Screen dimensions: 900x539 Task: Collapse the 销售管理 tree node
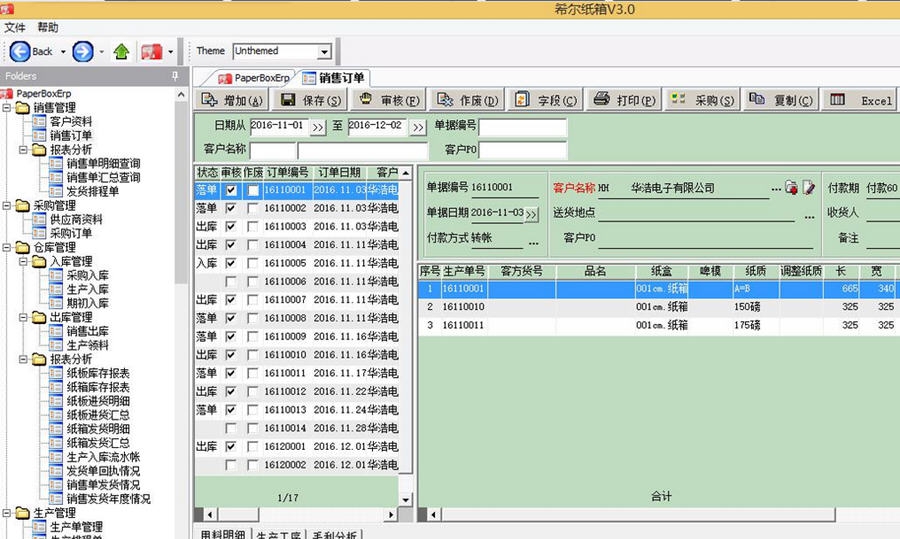coord(6,107)
